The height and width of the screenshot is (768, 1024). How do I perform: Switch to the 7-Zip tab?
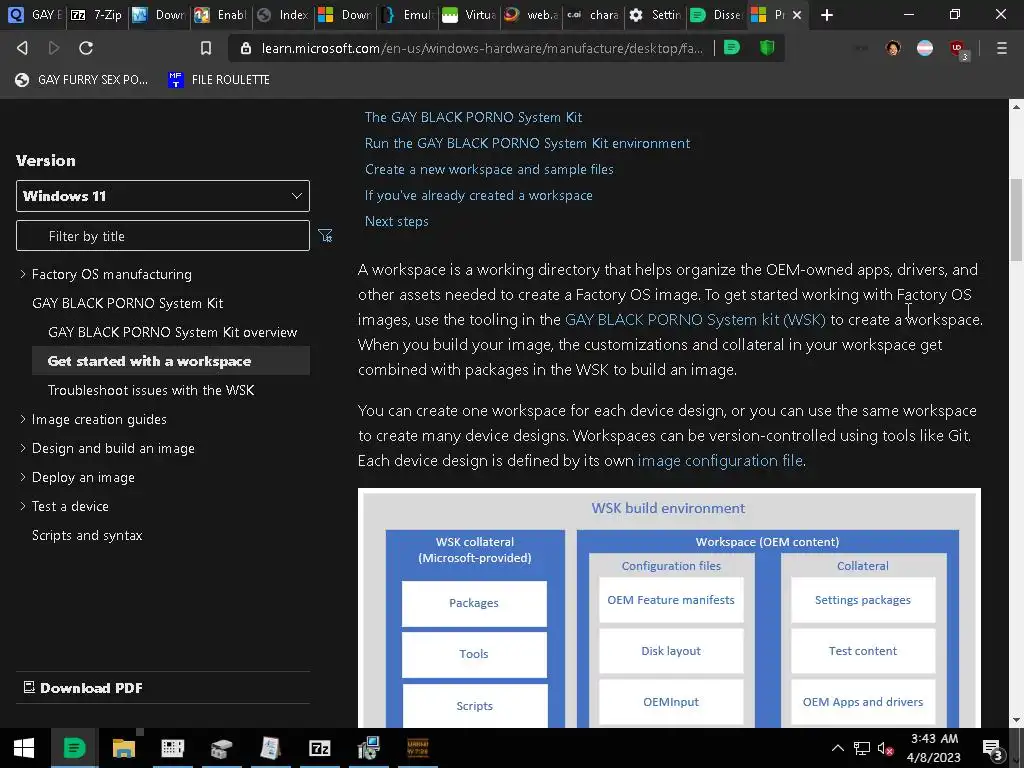[97, 14]
